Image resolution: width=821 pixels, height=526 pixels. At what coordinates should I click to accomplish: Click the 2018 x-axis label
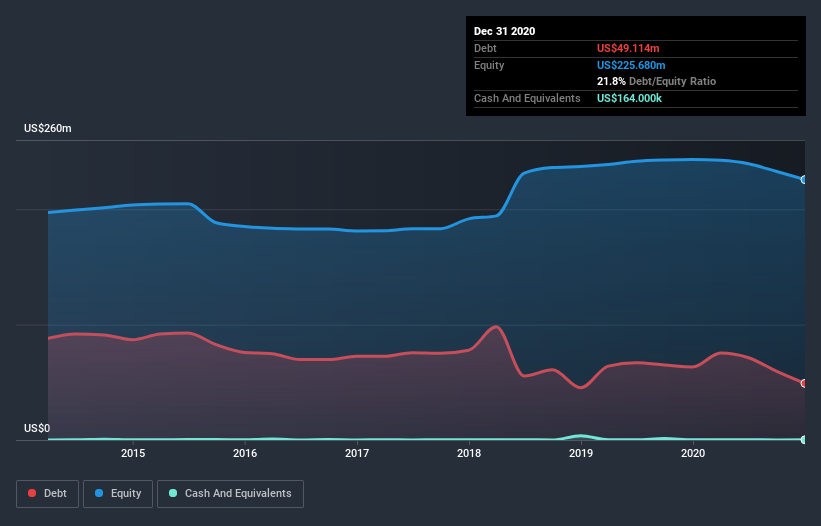[469, 453]
